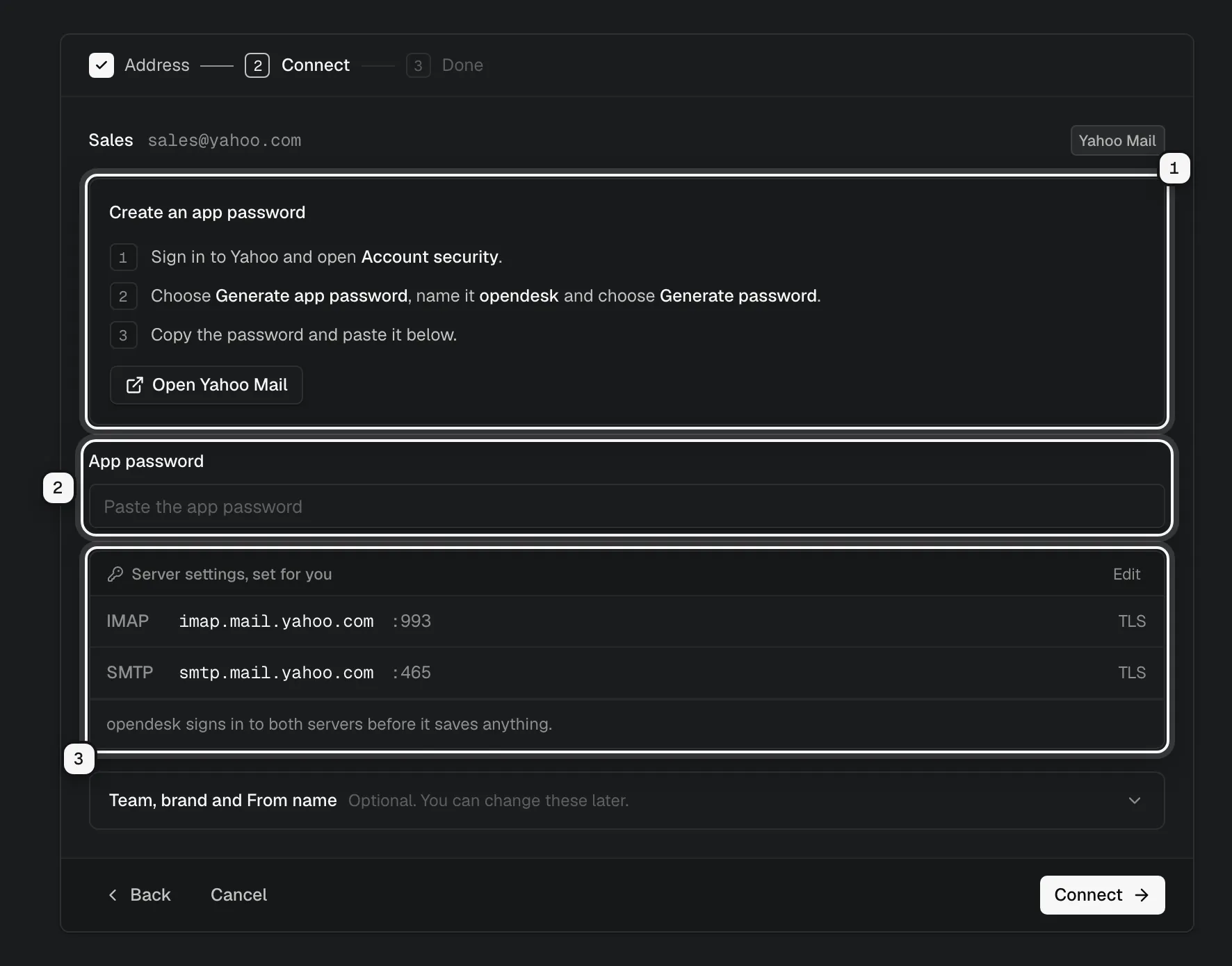Click imap.mail.yahoo.com server host
This screenshot has width=1232, height=966.
pos(277,621)
